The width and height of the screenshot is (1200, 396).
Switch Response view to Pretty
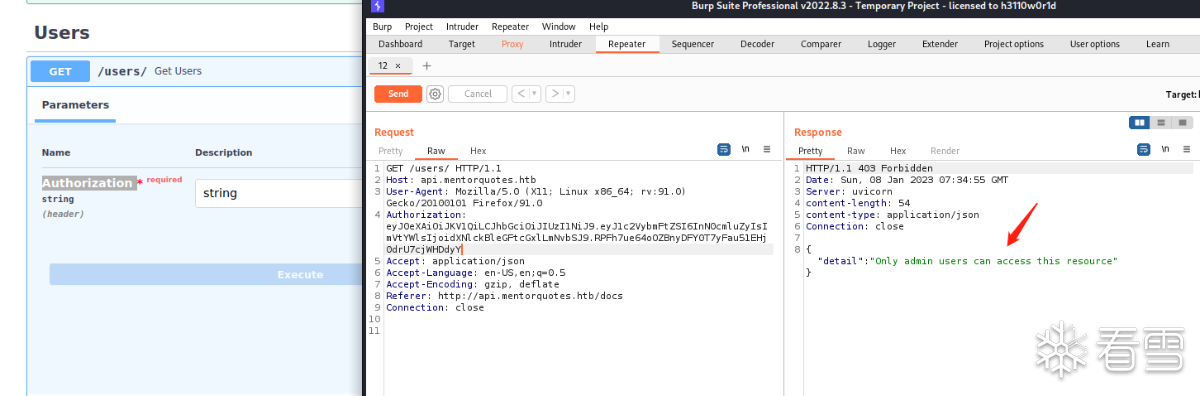(x=810, y=150)
